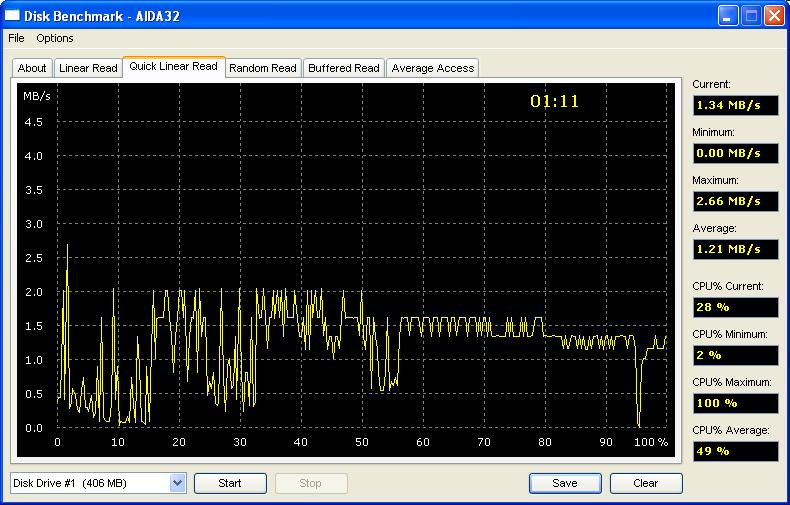The width and height of the screenshot is (790, 505).
Task: Click the elapsed time 01:11 readout
Action: 554,101
